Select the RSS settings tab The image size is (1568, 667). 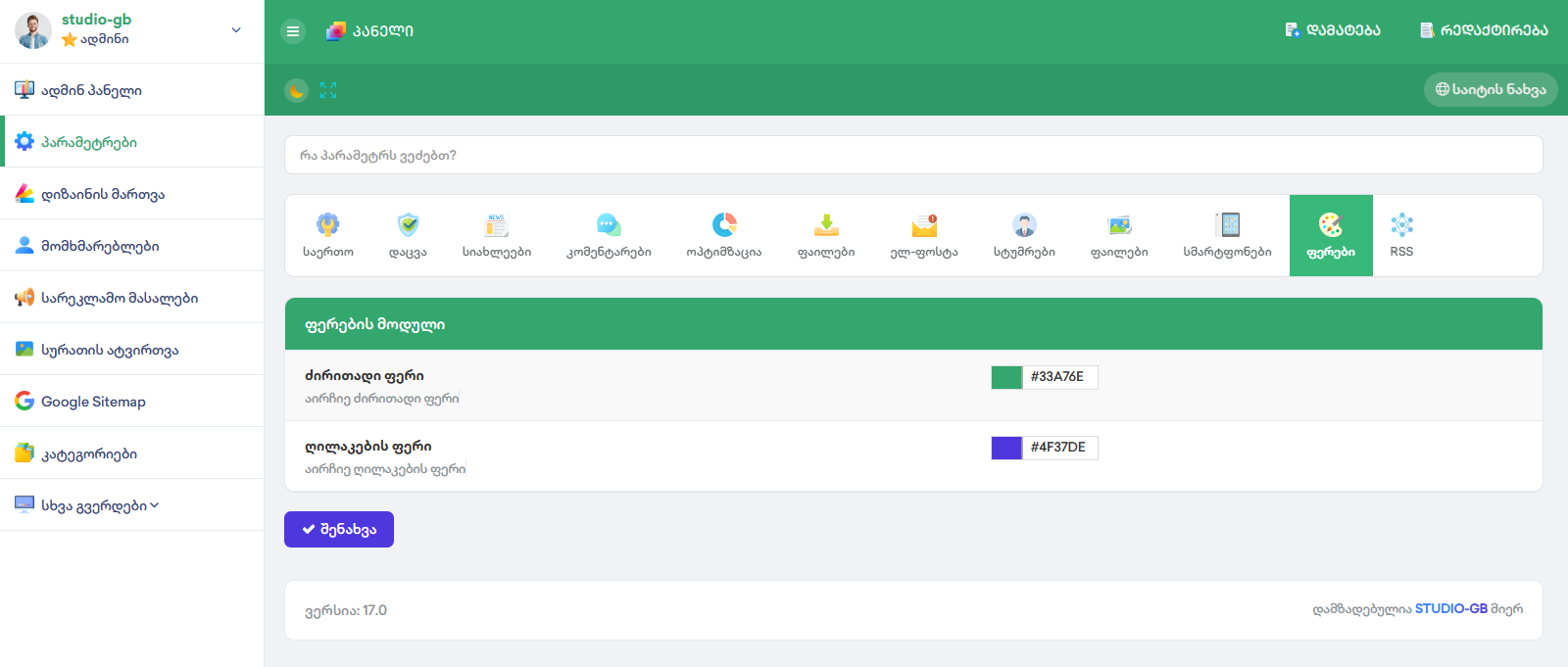click(x=1401, y=236)
